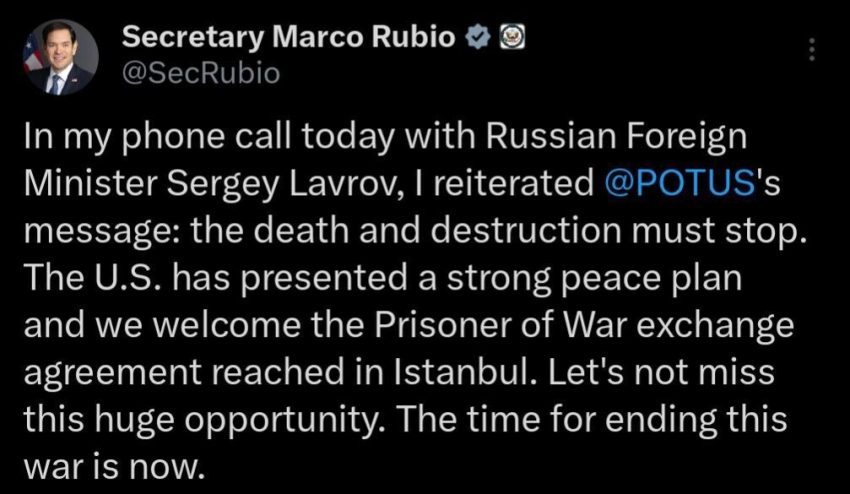The image size is (850, 494).
Task: Open Marco Rubio's profile picture
Action: pos(61,58)
